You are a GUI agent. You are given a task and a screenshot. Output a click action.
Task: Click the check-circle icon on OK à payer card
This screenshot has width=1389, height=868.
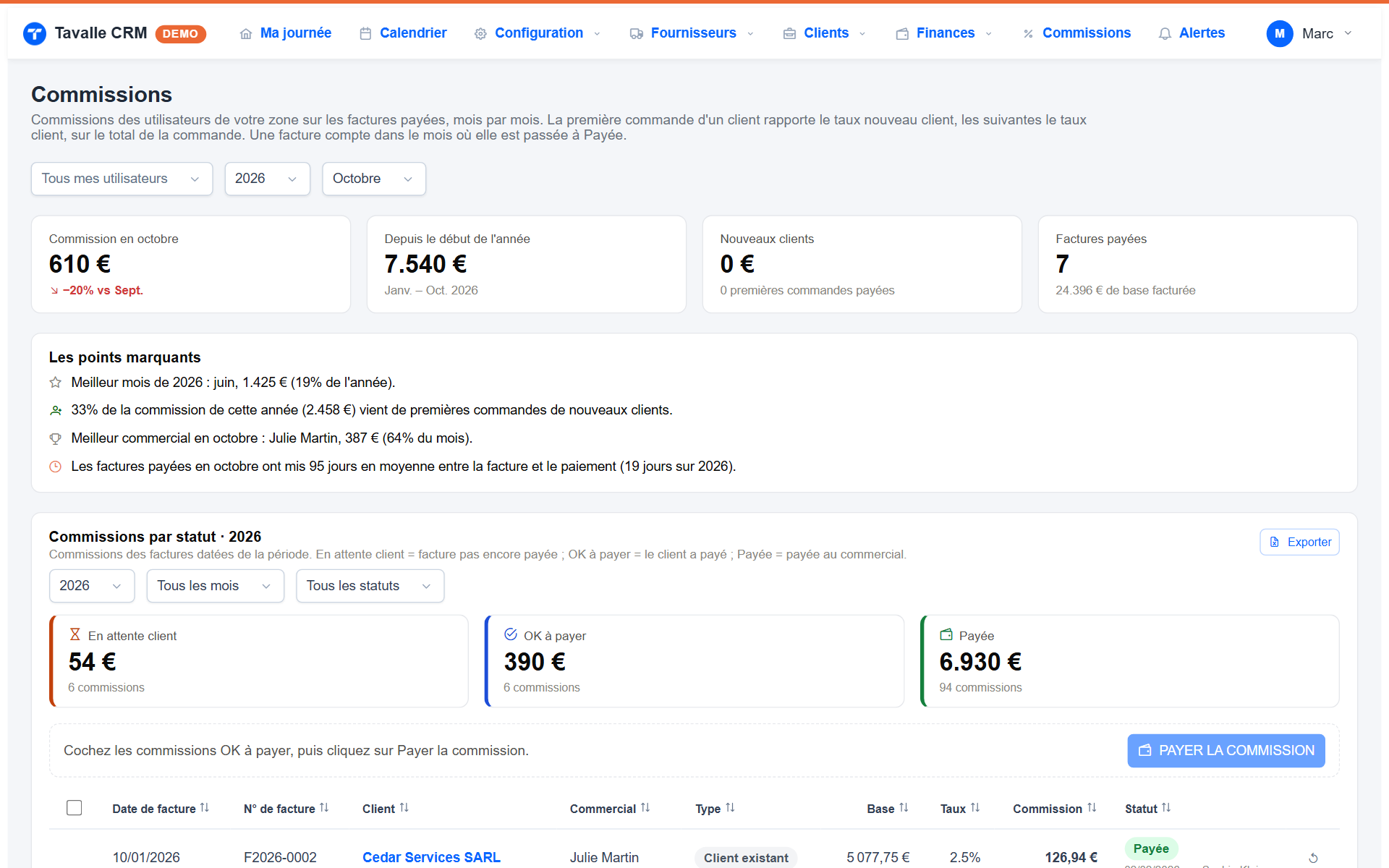click(x=511, y=634)
